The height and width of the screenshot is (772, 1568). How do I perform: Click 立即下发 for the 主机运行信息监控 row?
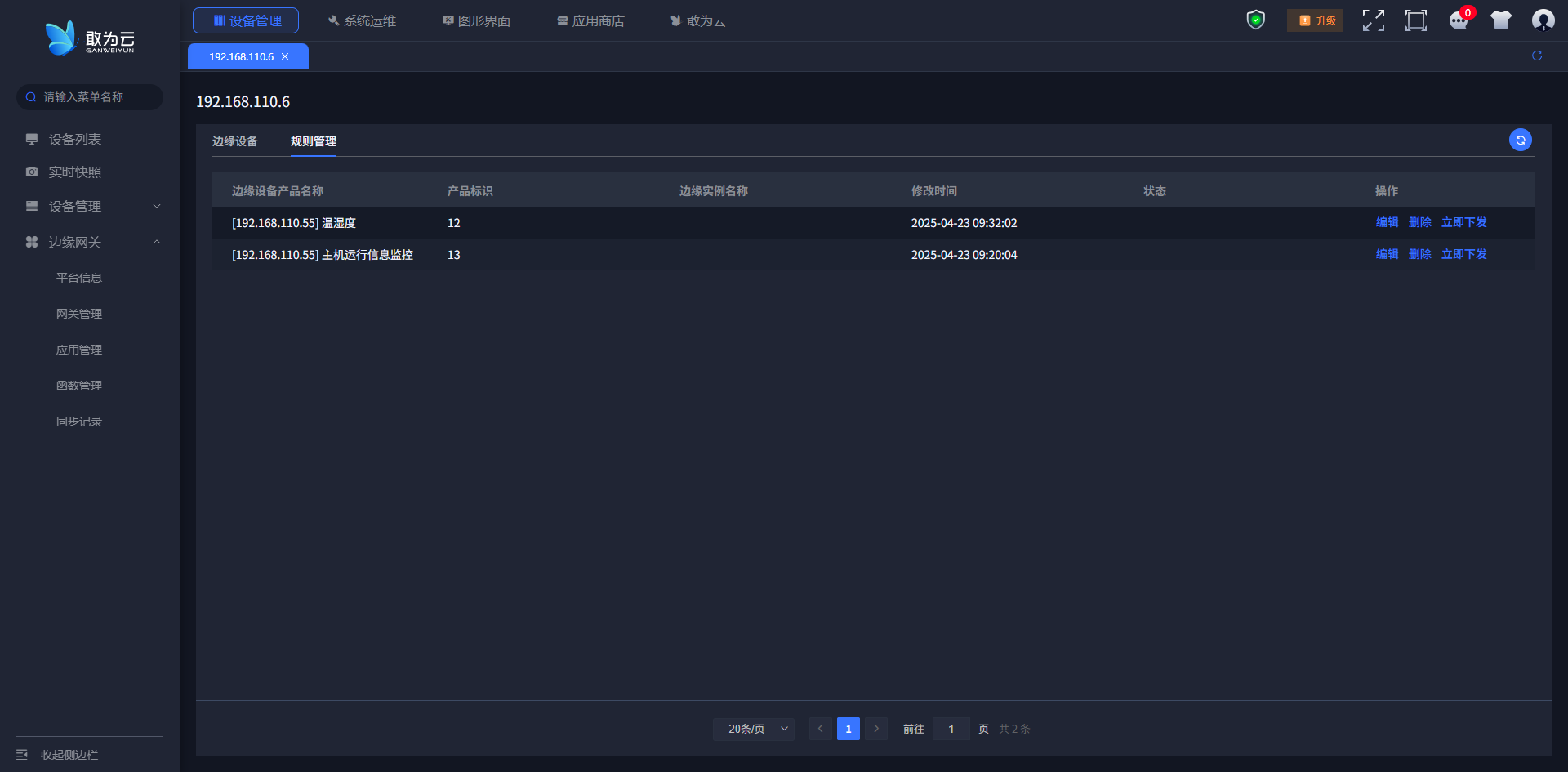(1463, 254)
